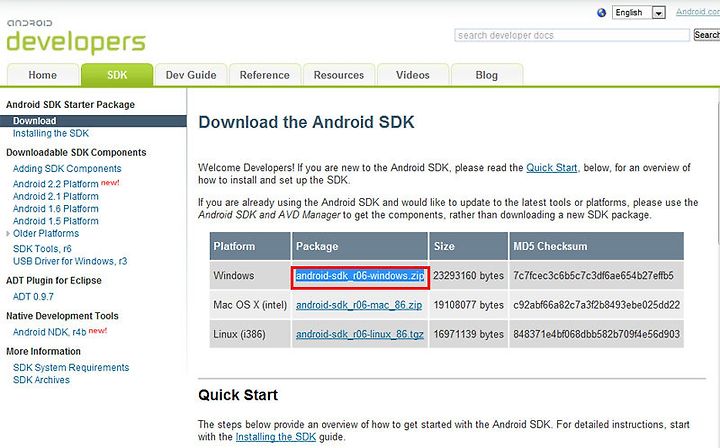Click the globe language icon
Image resolution: width=720 pixels, height=448 pixels.
602,13
